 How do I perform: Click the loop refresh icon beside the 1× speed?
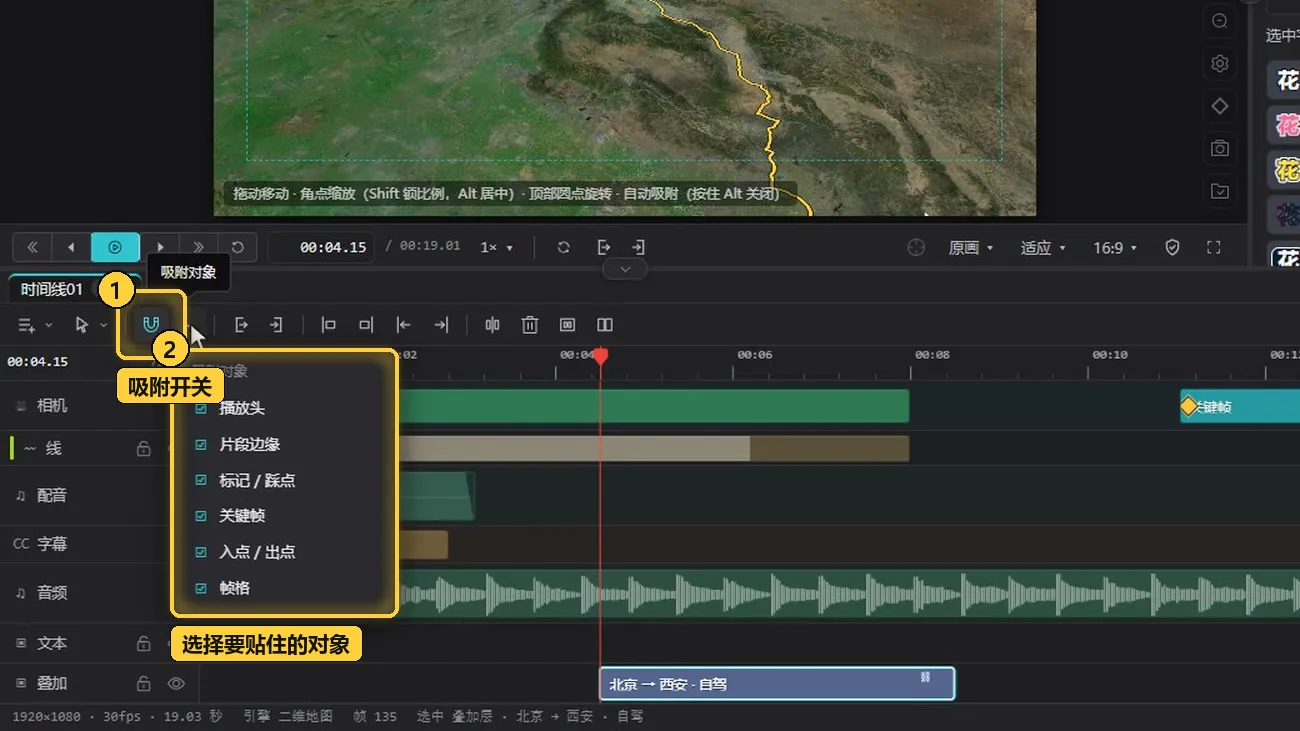point(564,247)
